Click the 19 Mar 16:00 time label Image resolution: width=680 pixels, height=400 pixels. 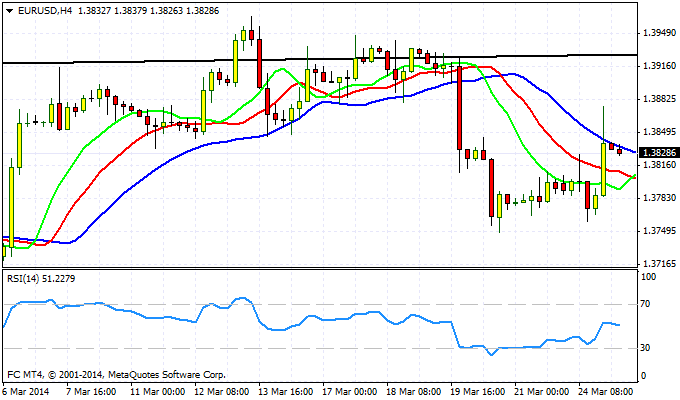pyautogui.click(x=478, y=392)
